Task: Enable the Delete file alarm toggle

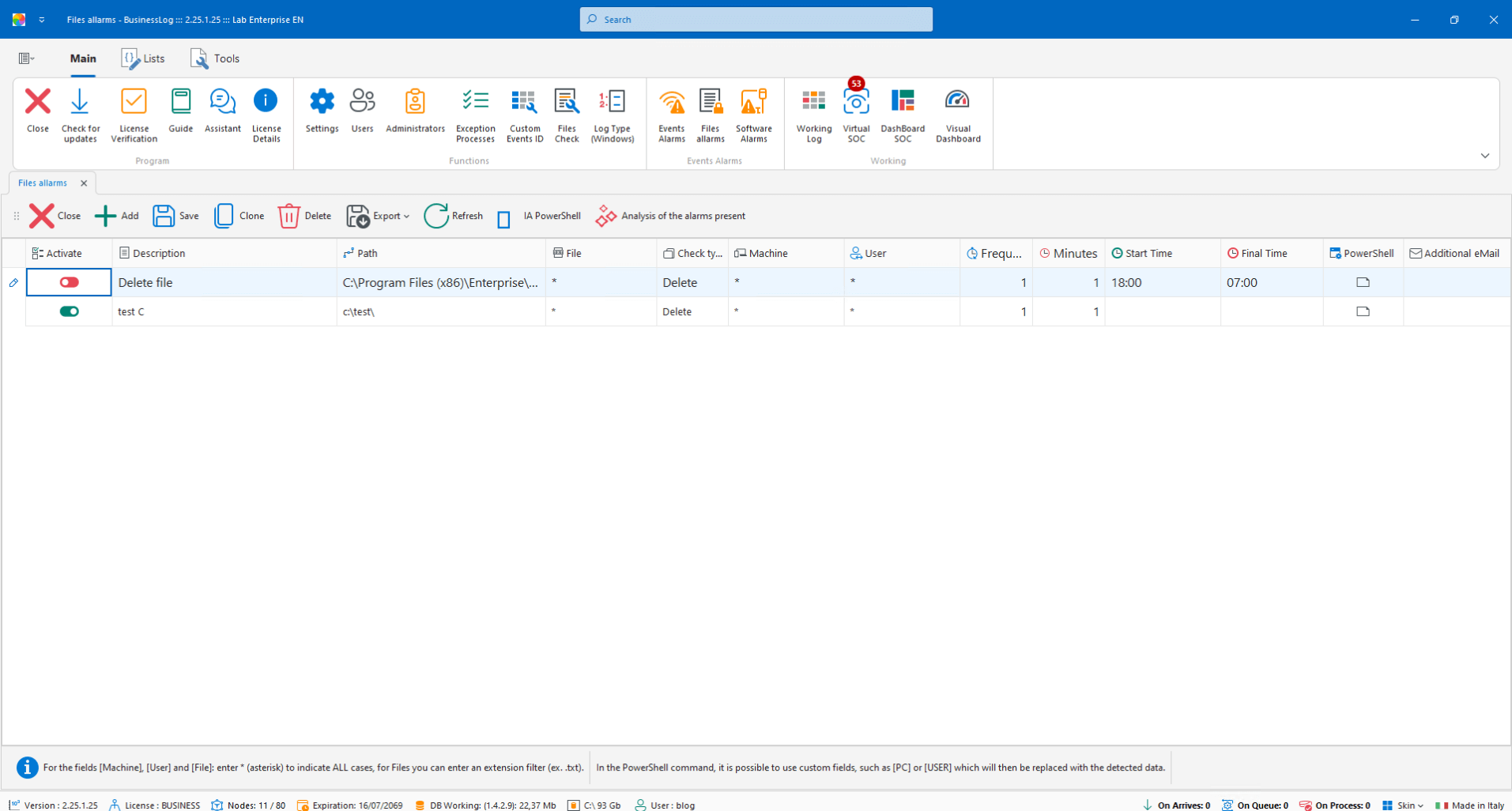Action: 70,282
